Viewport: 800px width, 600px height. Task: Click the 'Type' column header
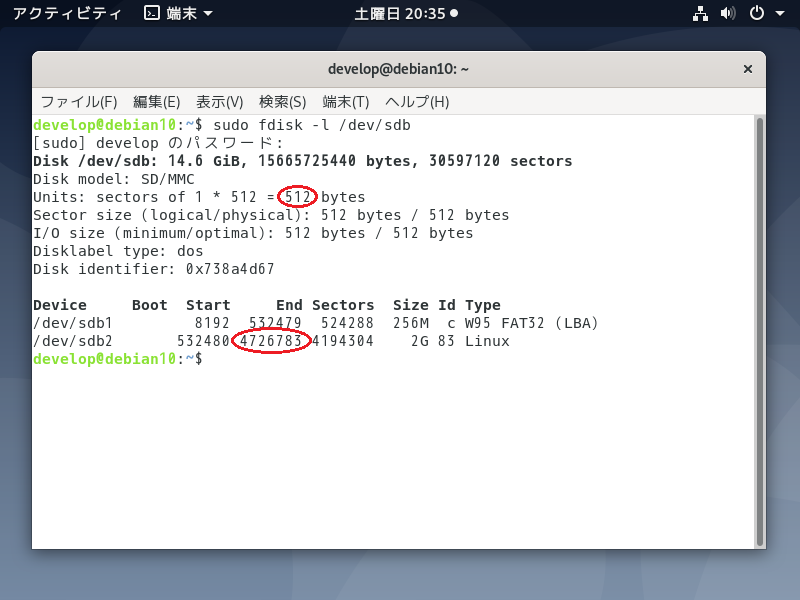(483, 305)
